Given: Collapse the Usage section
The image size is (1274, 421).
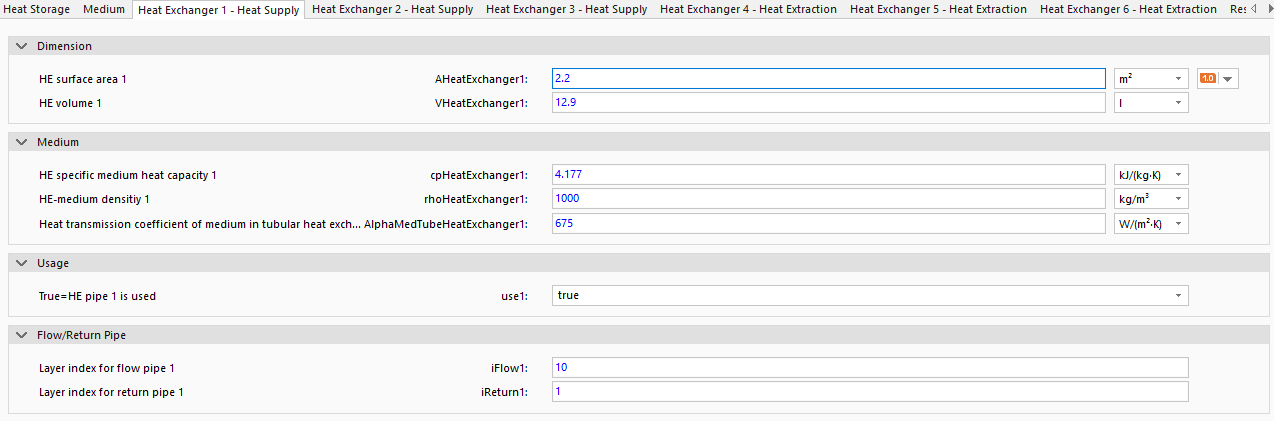Looking at the screenshot, I should (21, 264).
